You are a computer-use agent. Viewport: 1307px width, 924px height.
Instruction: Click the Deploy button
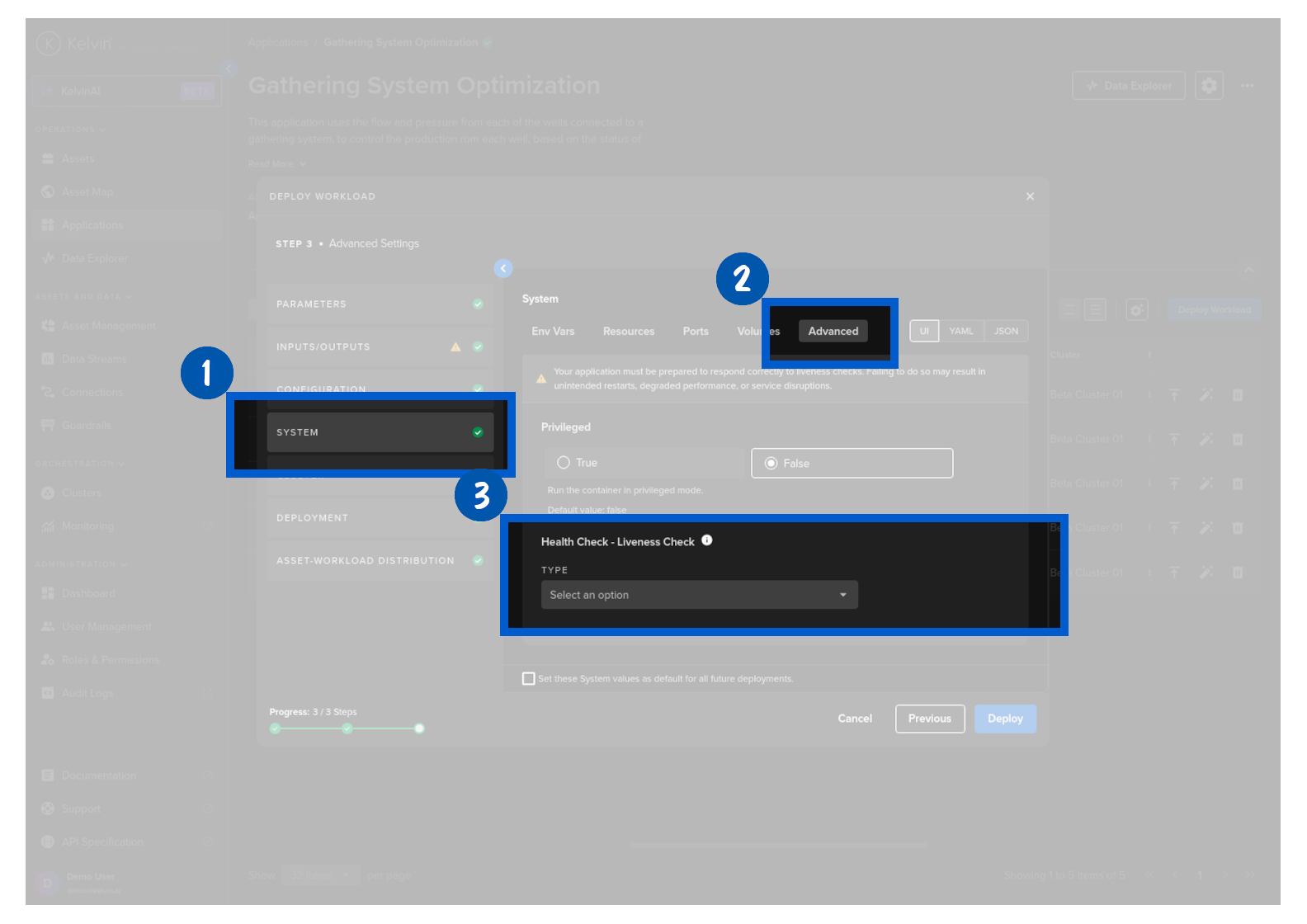click(x=1004, y=719)
